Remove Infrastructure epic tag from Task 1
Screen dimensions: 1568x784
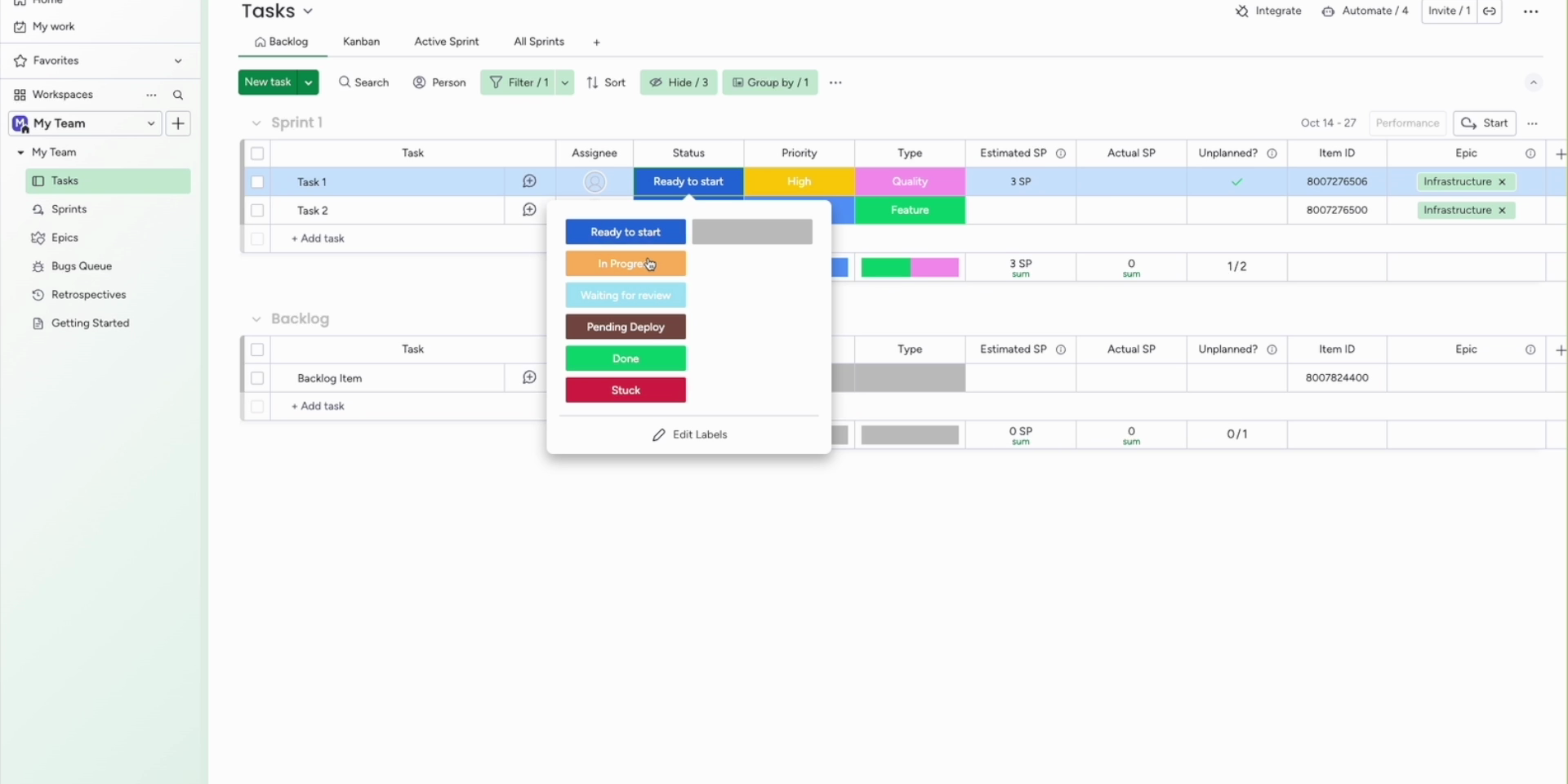[1502, 182]
